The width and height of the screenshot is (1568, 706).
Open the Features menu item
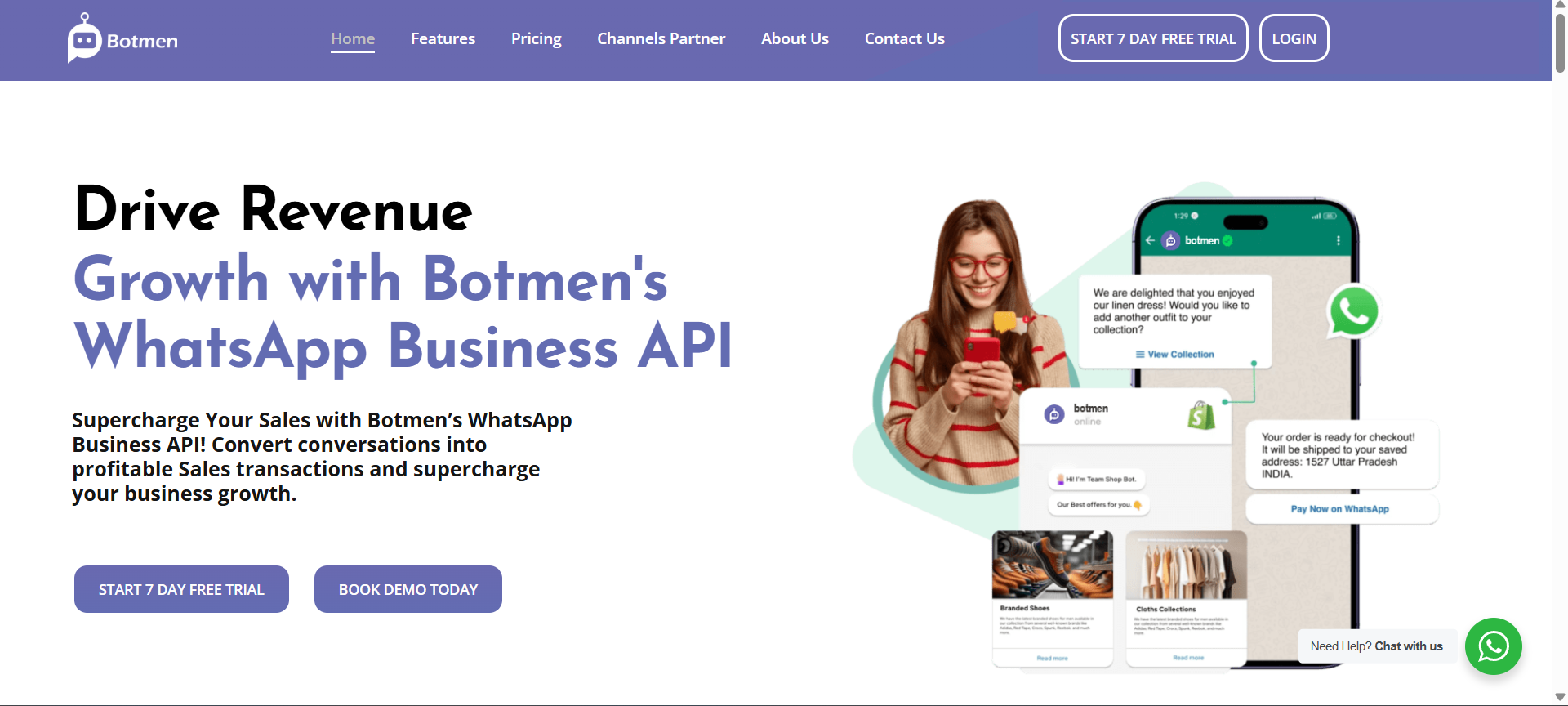(443, 38)
